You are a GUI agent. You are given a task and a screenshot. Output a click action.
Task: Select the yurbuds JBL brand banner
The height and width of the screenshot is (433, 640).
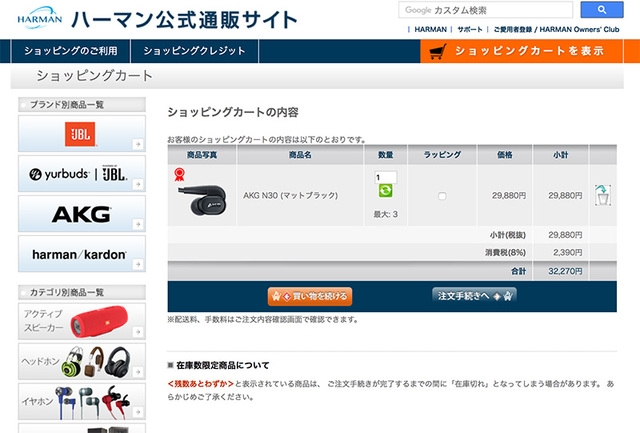[82, 174]
